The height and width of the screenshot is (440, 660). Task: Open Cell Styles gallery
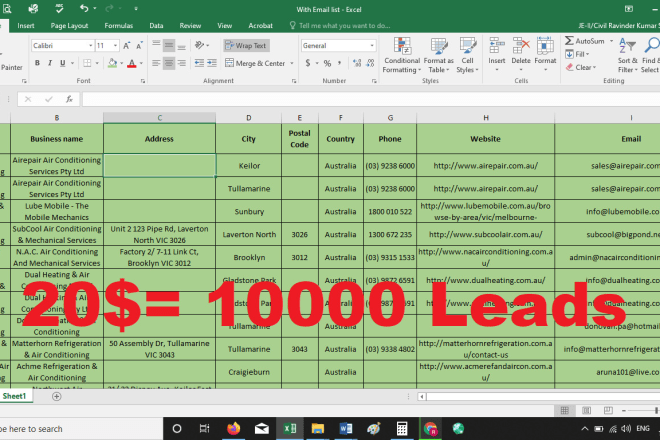pyautogui.click(x=467, y=55)
